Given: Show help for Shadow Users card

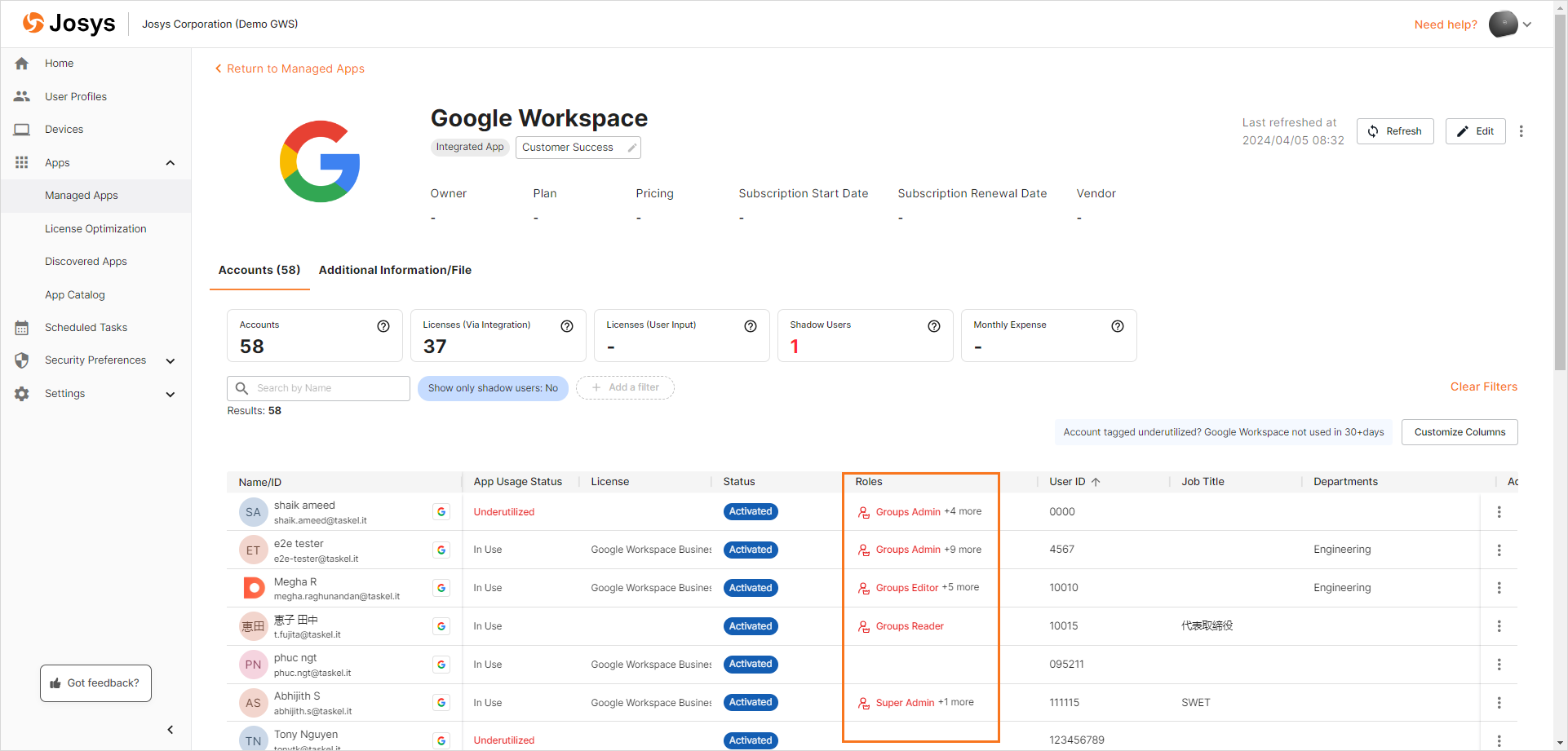Looking at the screenshot, I should (x=934, y=326).
